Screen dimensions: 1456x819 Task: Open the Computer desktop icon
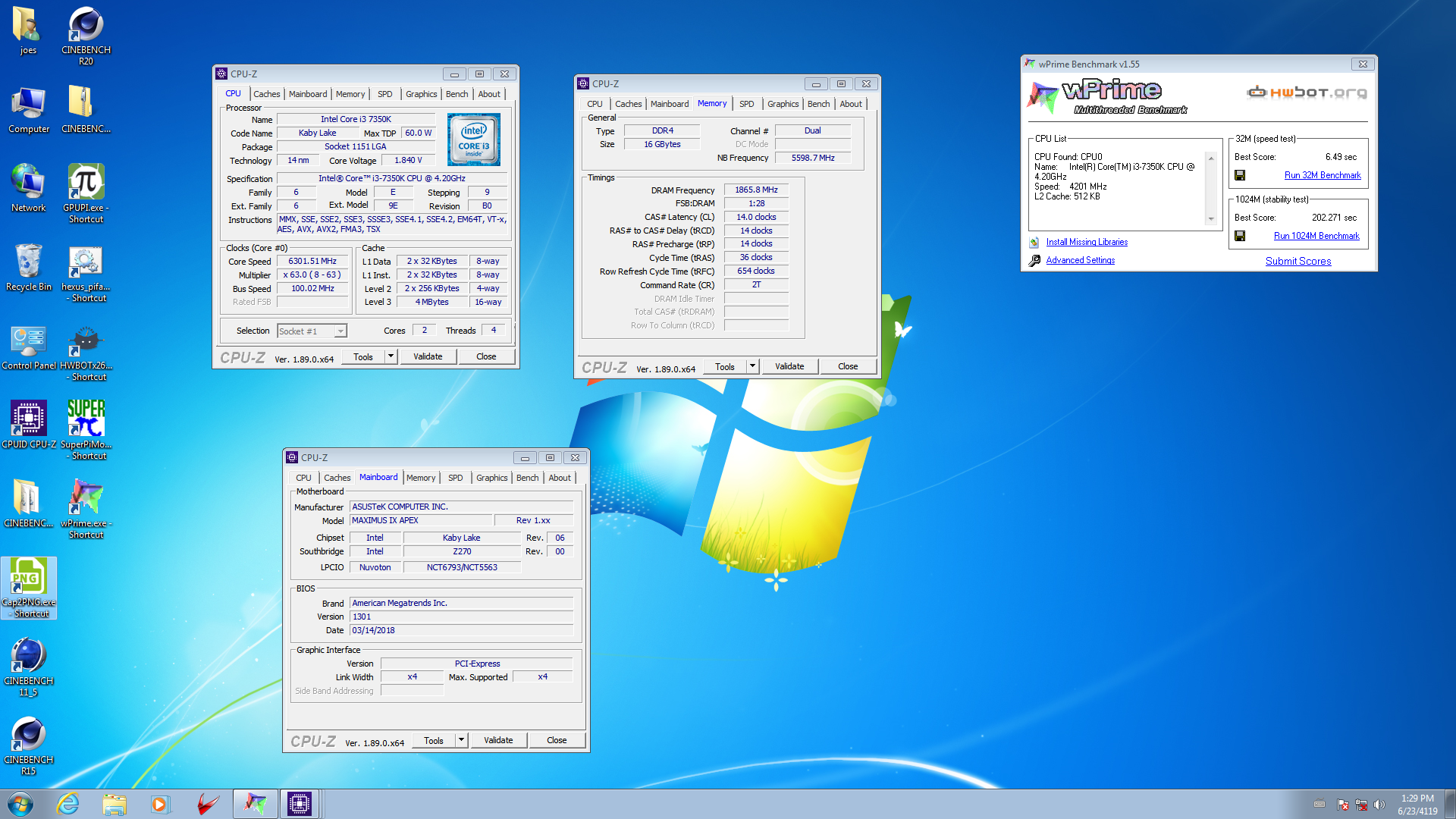coord(28,110)
